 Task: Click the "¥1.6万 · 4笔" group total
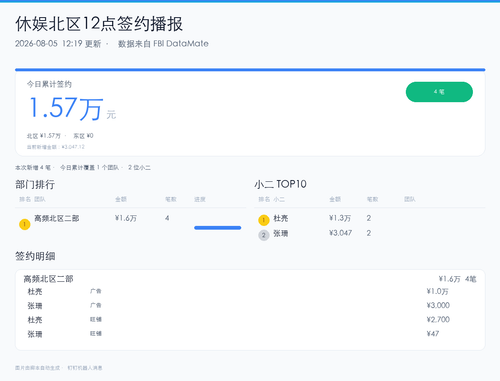[x=457, y=279]
